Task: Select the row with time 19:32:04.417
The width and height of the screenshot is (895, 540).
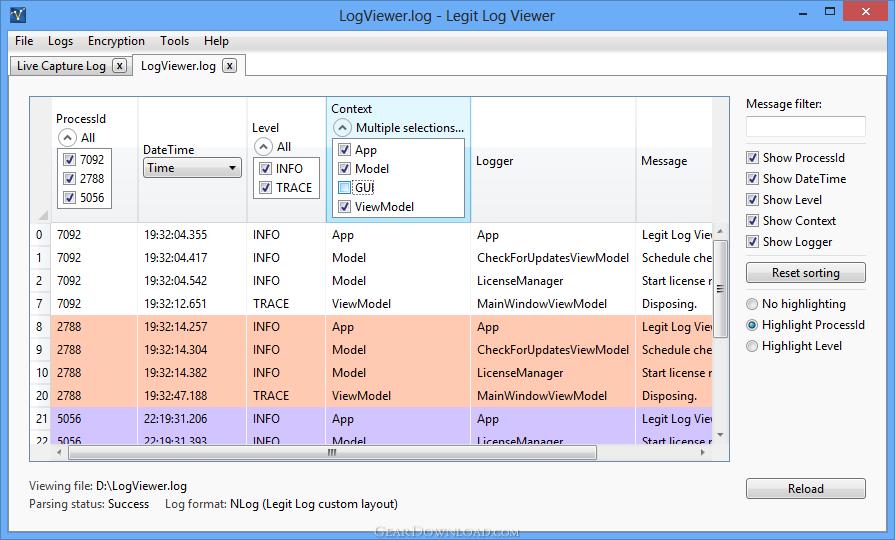Action: (371, 258)
